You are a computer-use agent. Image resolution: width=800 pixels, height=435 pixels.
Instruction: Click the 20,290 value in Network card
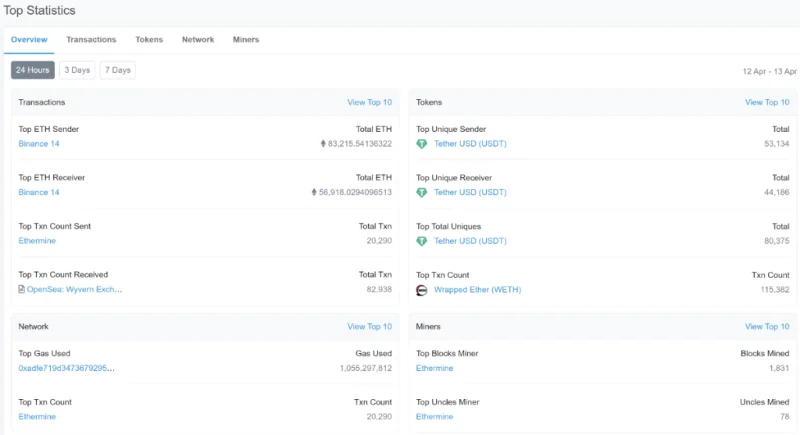pyautogui.click(x=379, y=417)
